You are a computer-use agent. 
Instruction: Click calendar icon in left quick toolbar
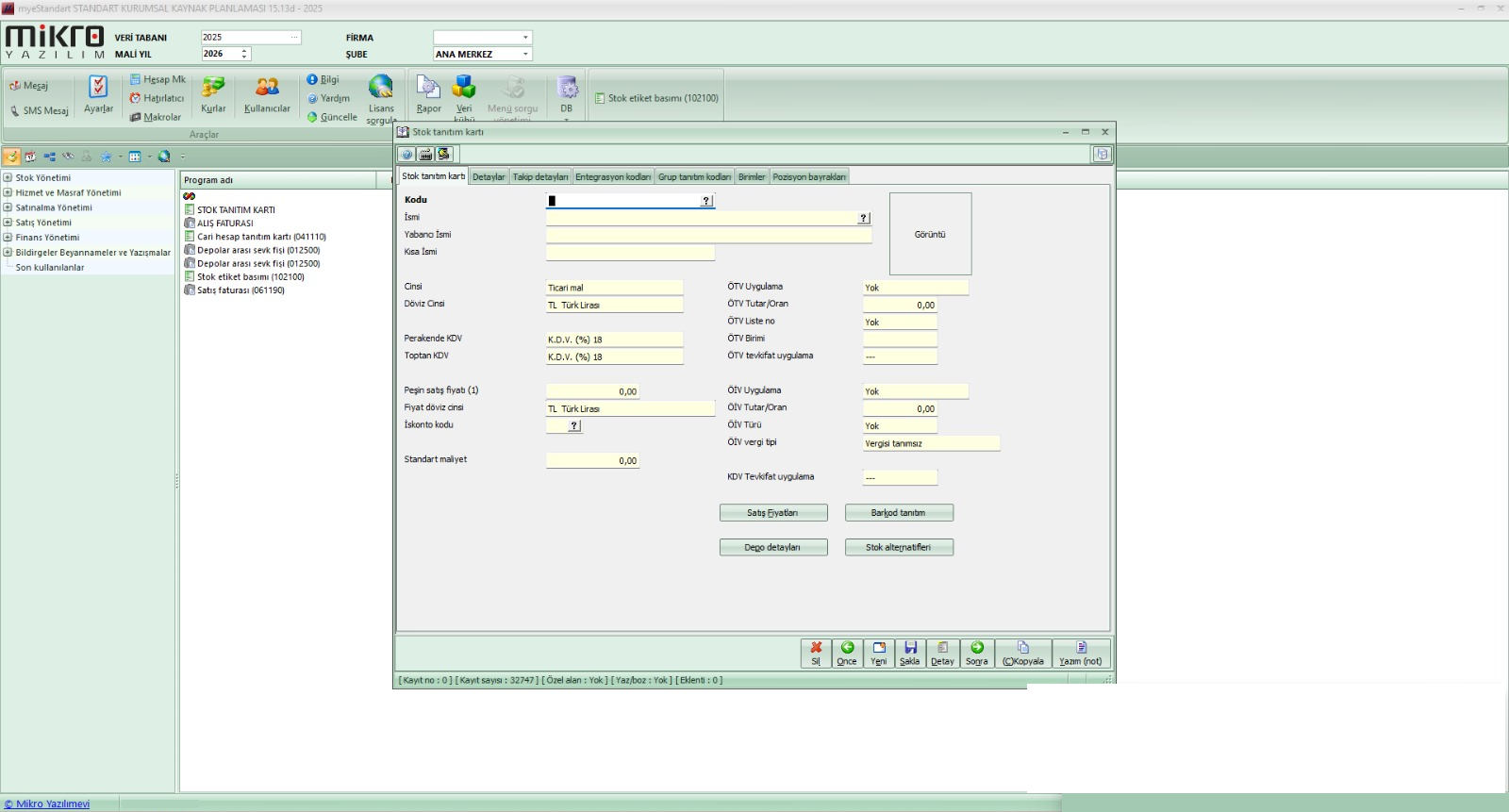[30, 157]
